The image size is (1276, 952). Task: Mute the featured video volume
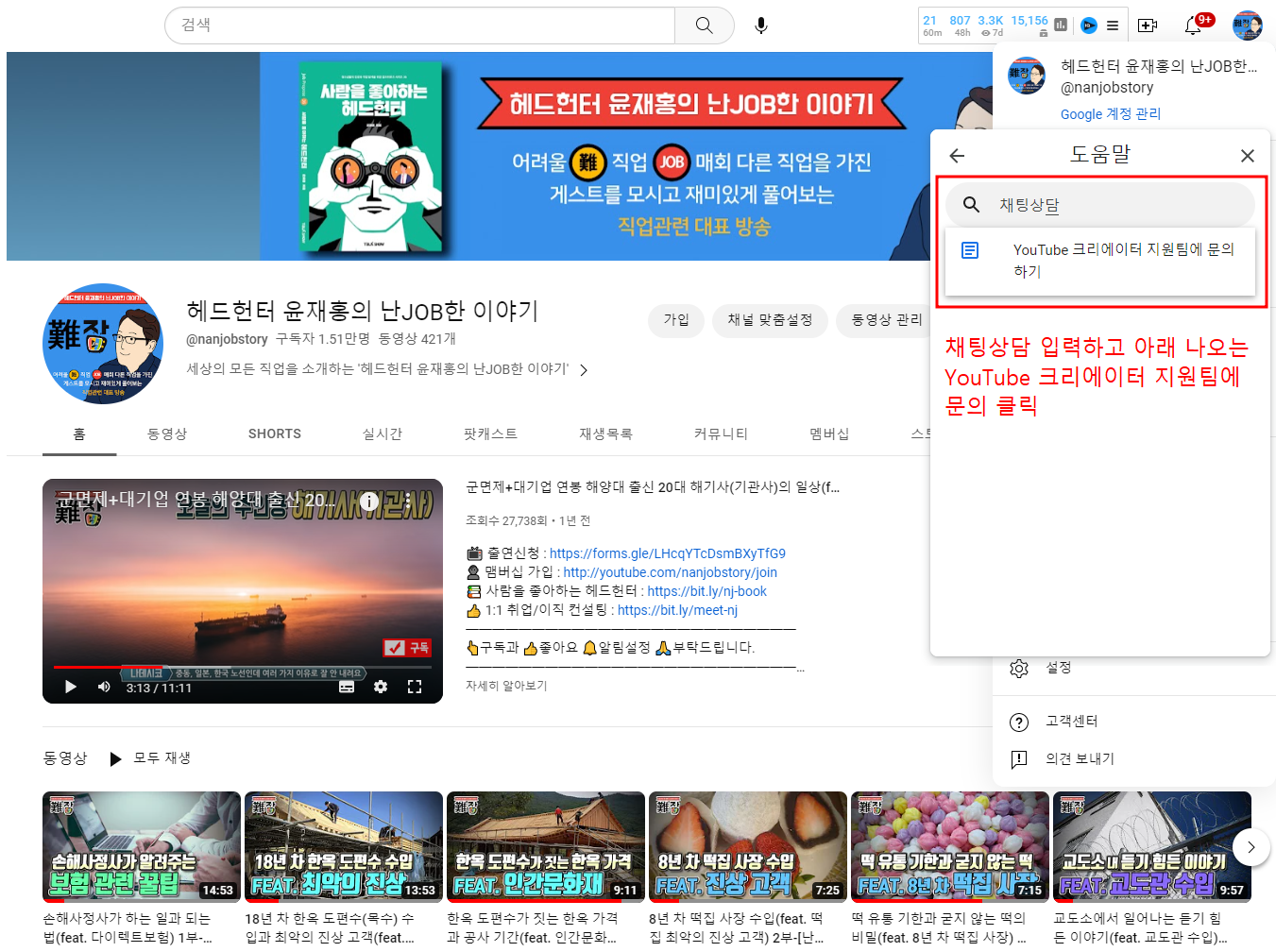tap(104, 687)
